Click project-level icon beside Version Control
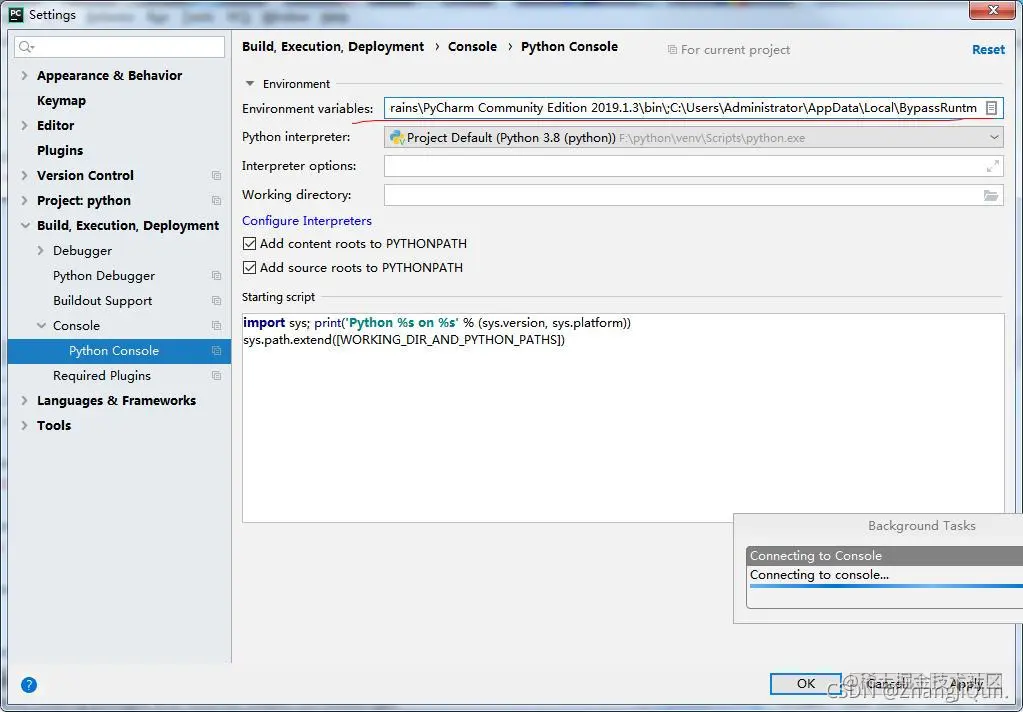 click(x=216, y=176)
